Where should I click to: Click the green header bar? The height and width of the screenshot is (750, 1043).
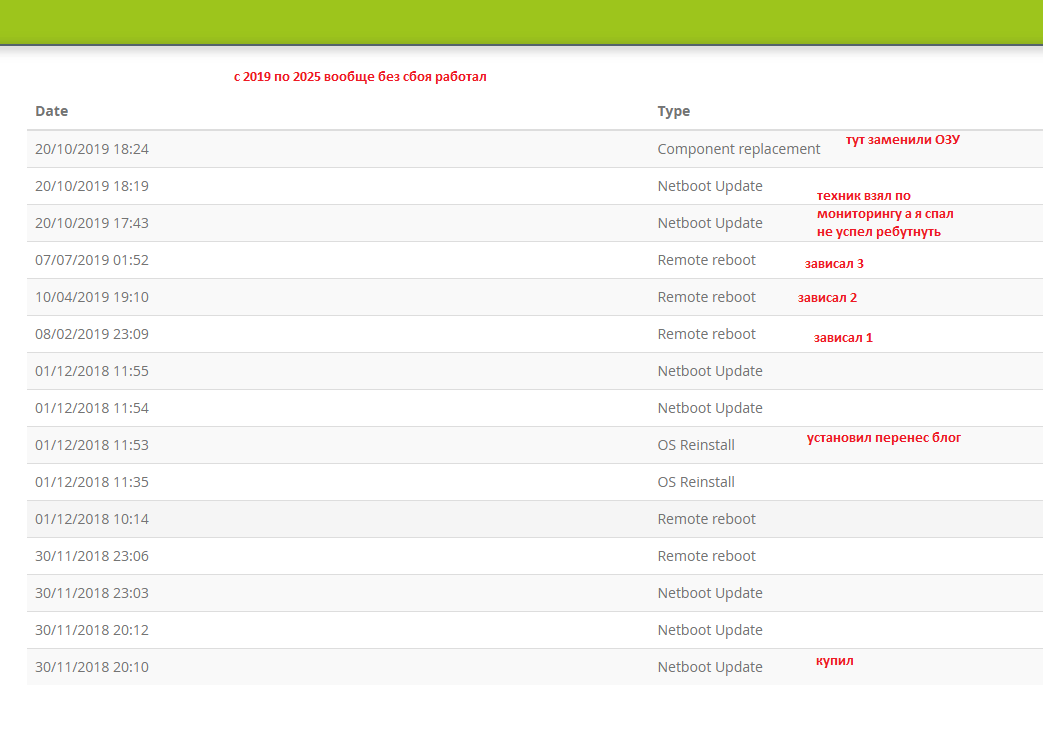[521, 22]
